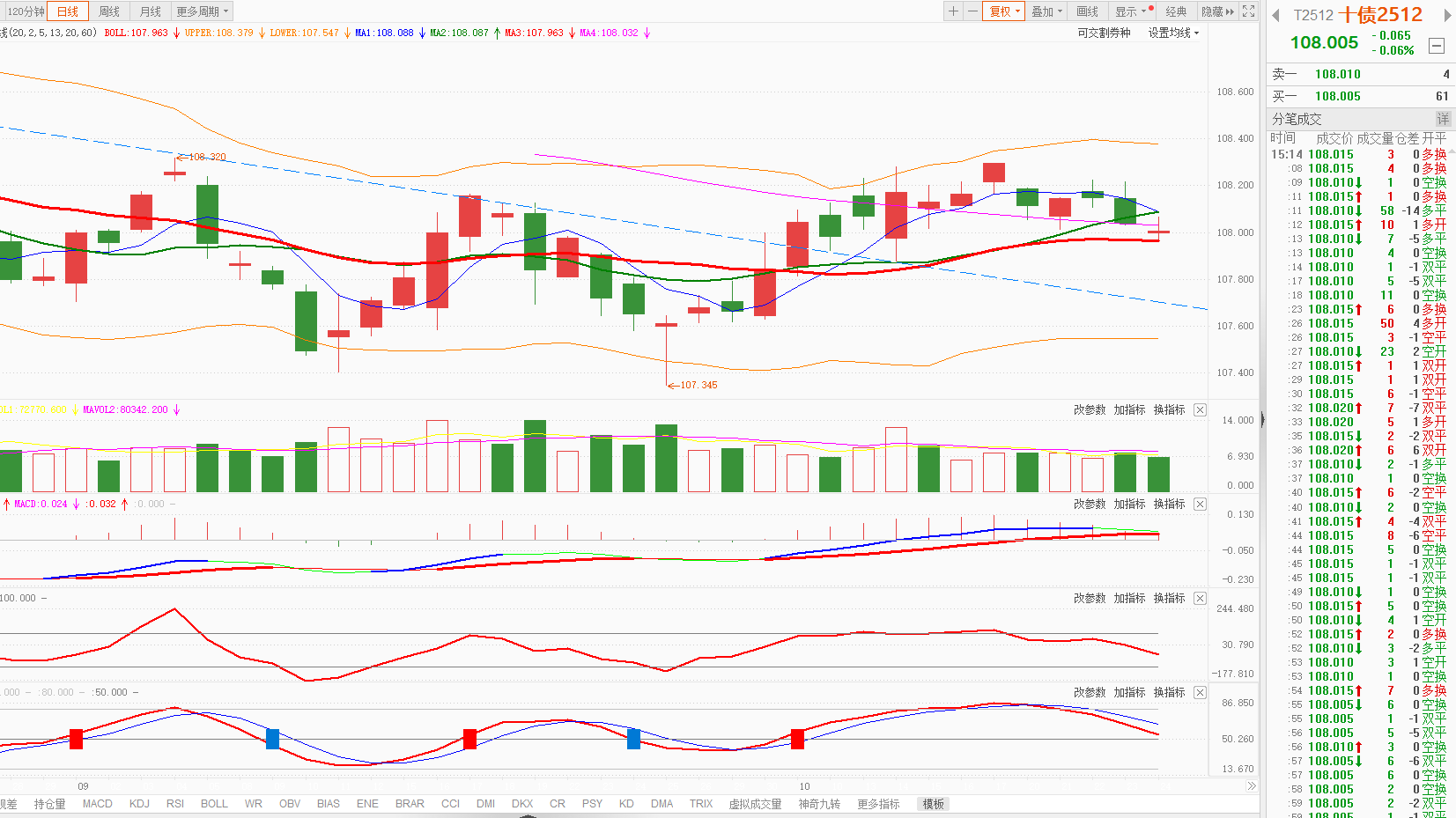
Task: Click 换指标 in the KD pane
Action: click(1169, 693)
